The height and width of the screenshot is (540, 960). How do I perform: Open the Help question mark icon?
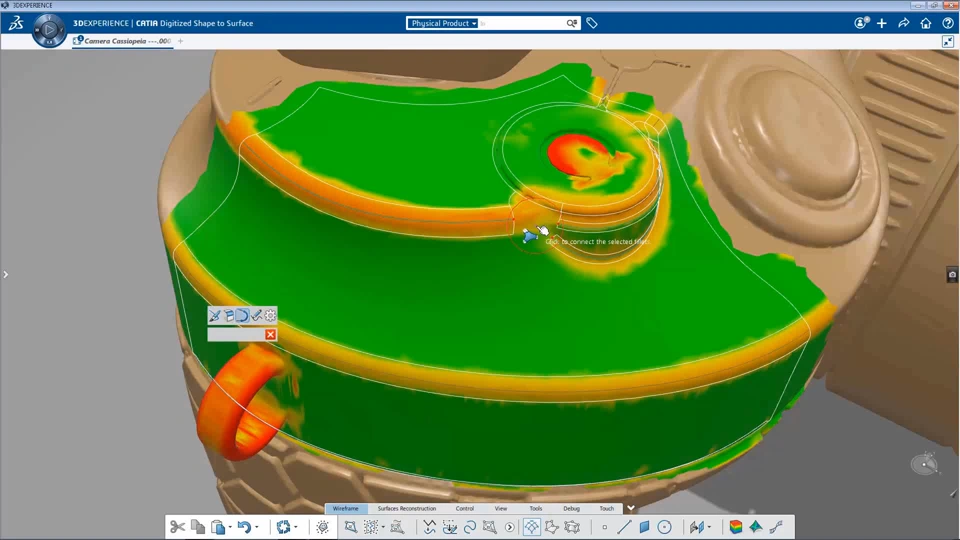tap(948, 23)
